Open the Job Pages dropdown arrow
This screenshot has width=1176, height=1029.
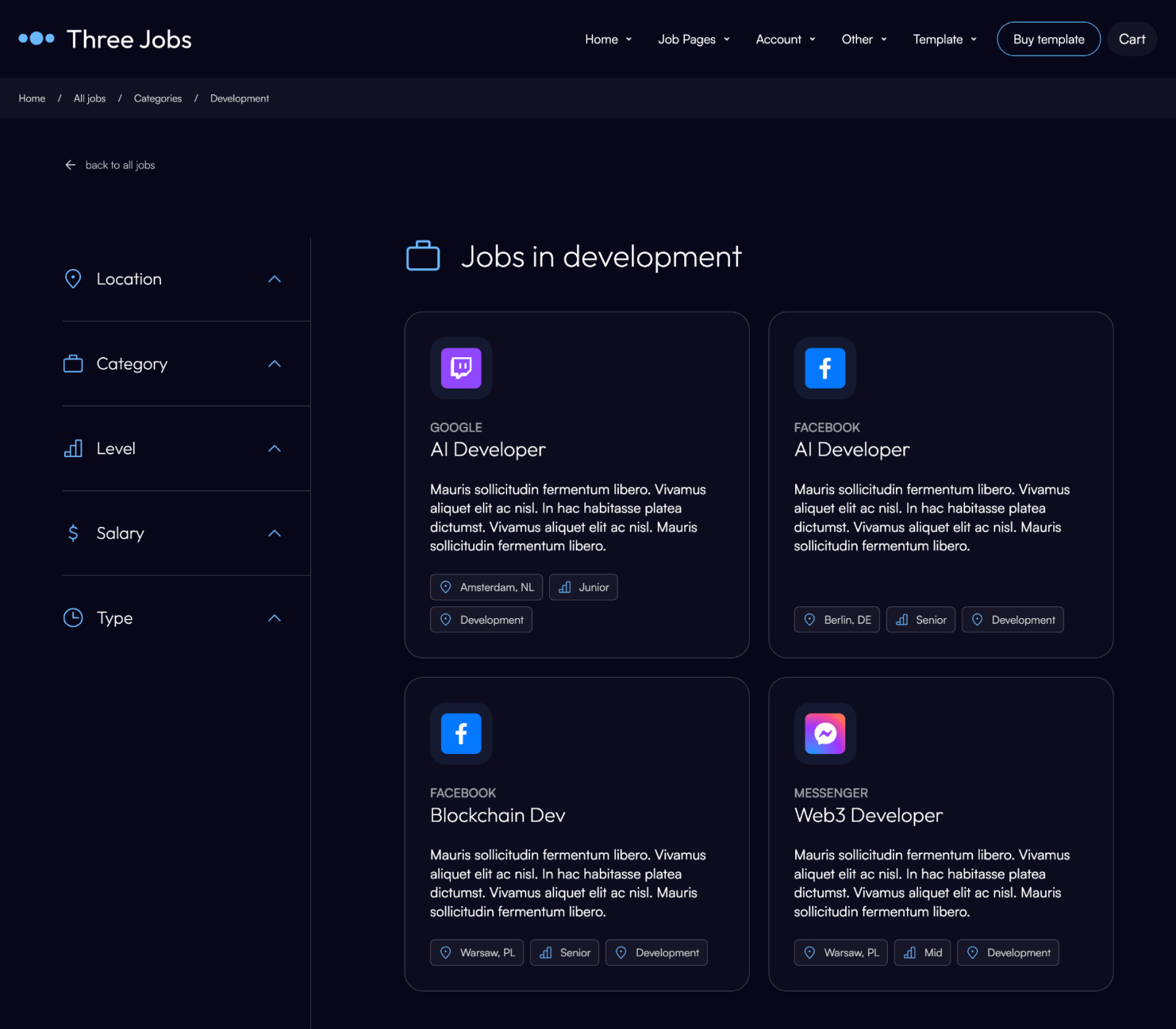tap(726, 40)
